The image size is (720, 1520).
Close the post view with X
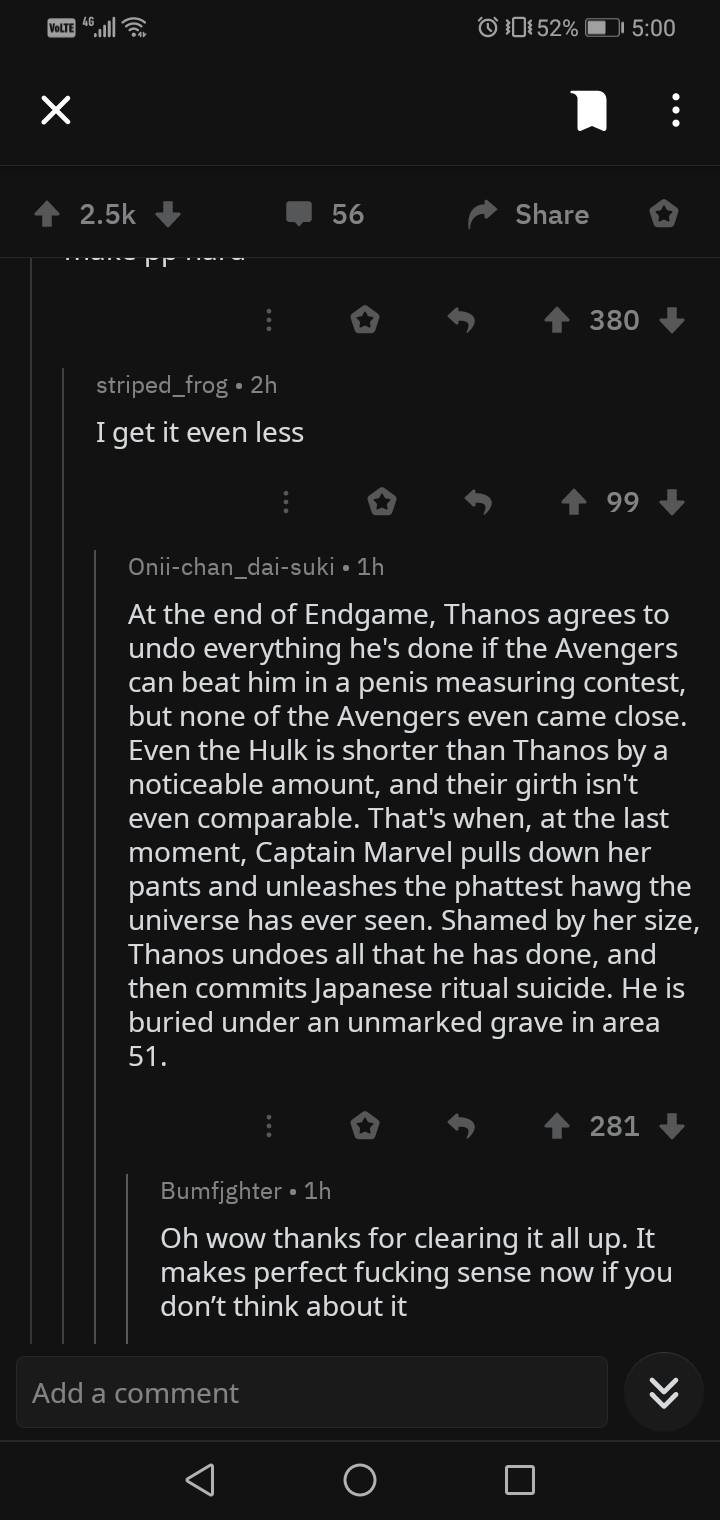coord(56,110)
